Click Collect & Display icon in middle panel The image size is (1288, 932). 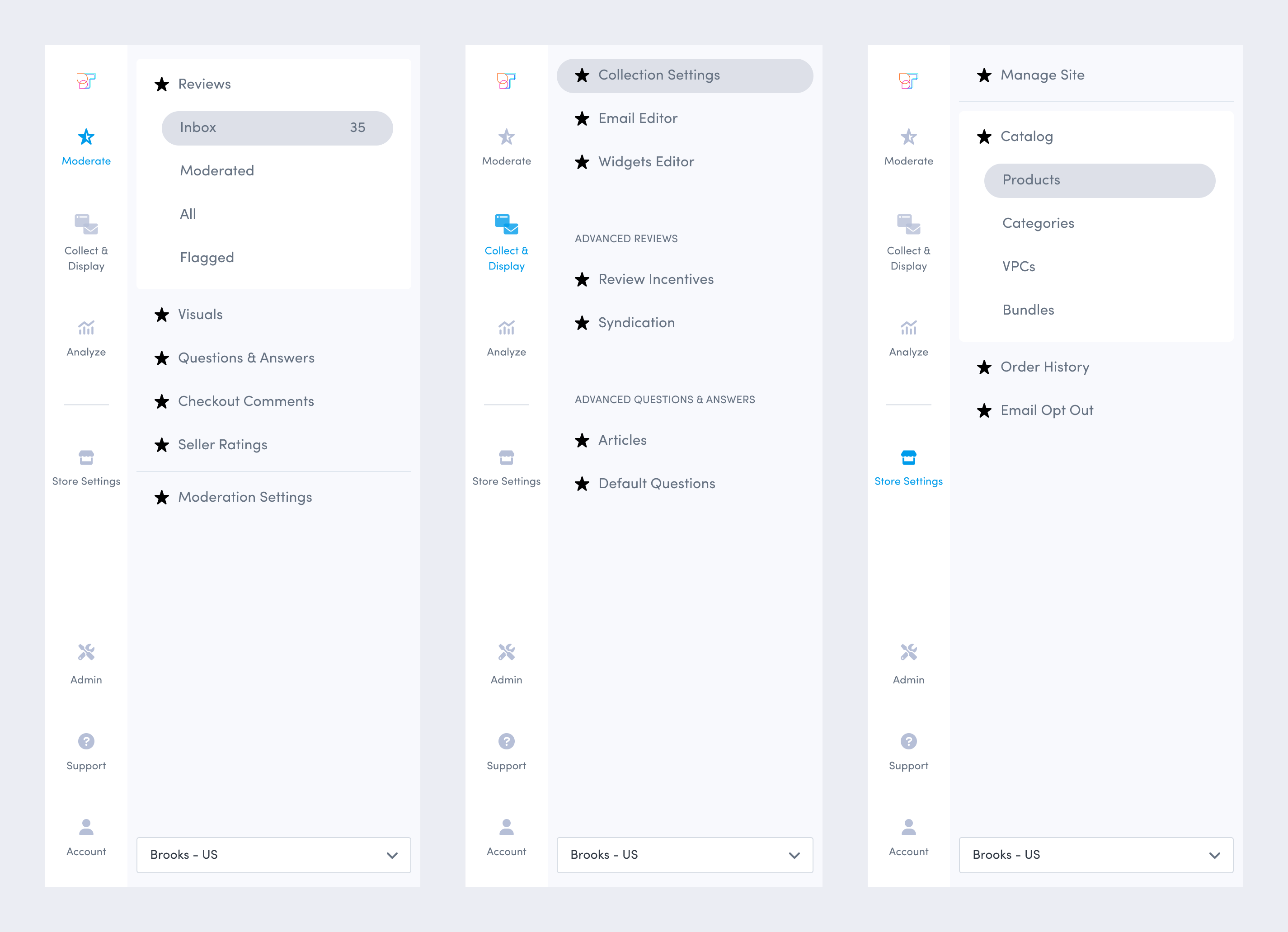(x=506, y=224)
